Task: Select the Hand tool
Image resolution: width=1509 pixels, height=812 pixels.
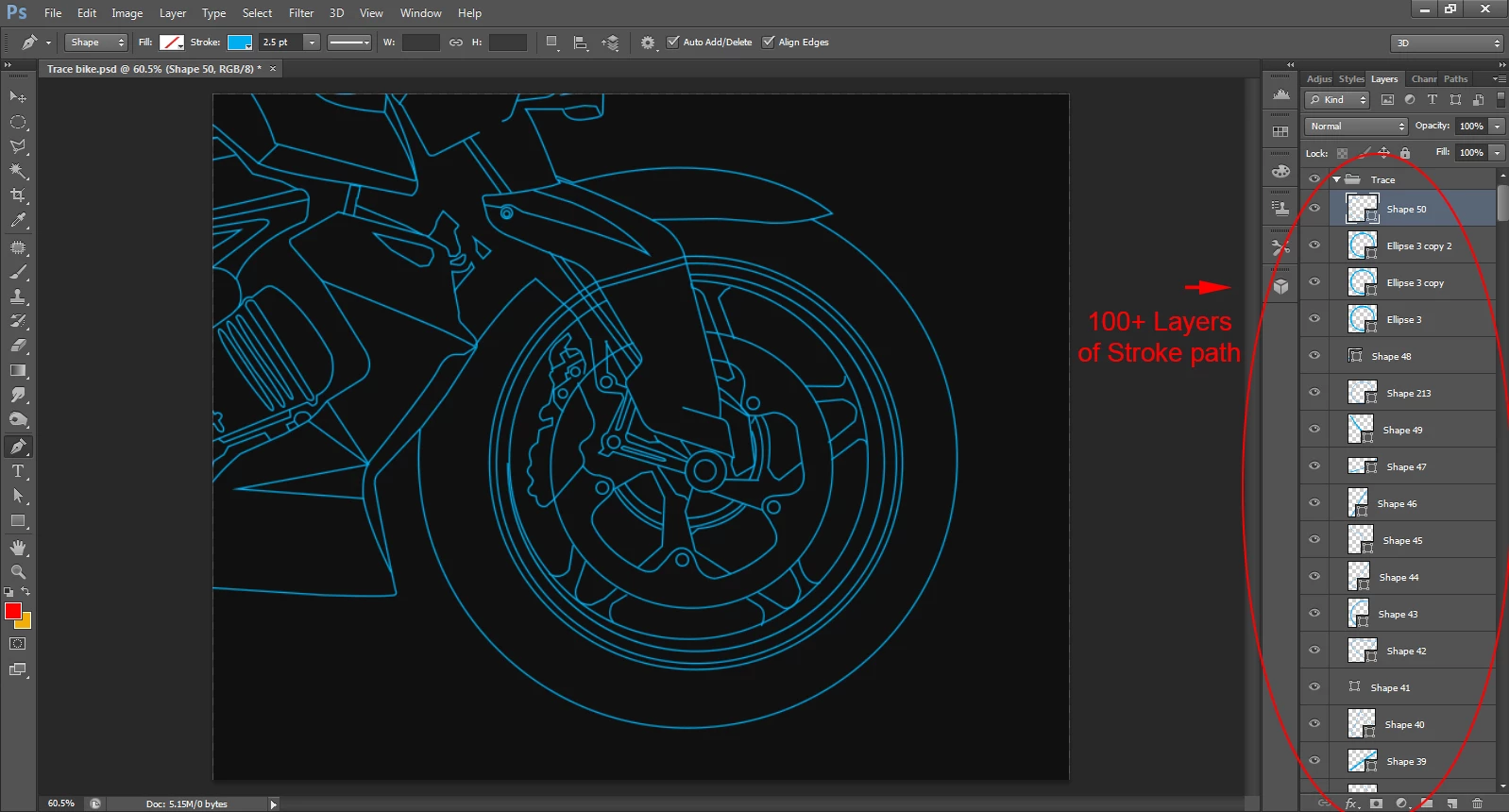Action: (18, 548)
